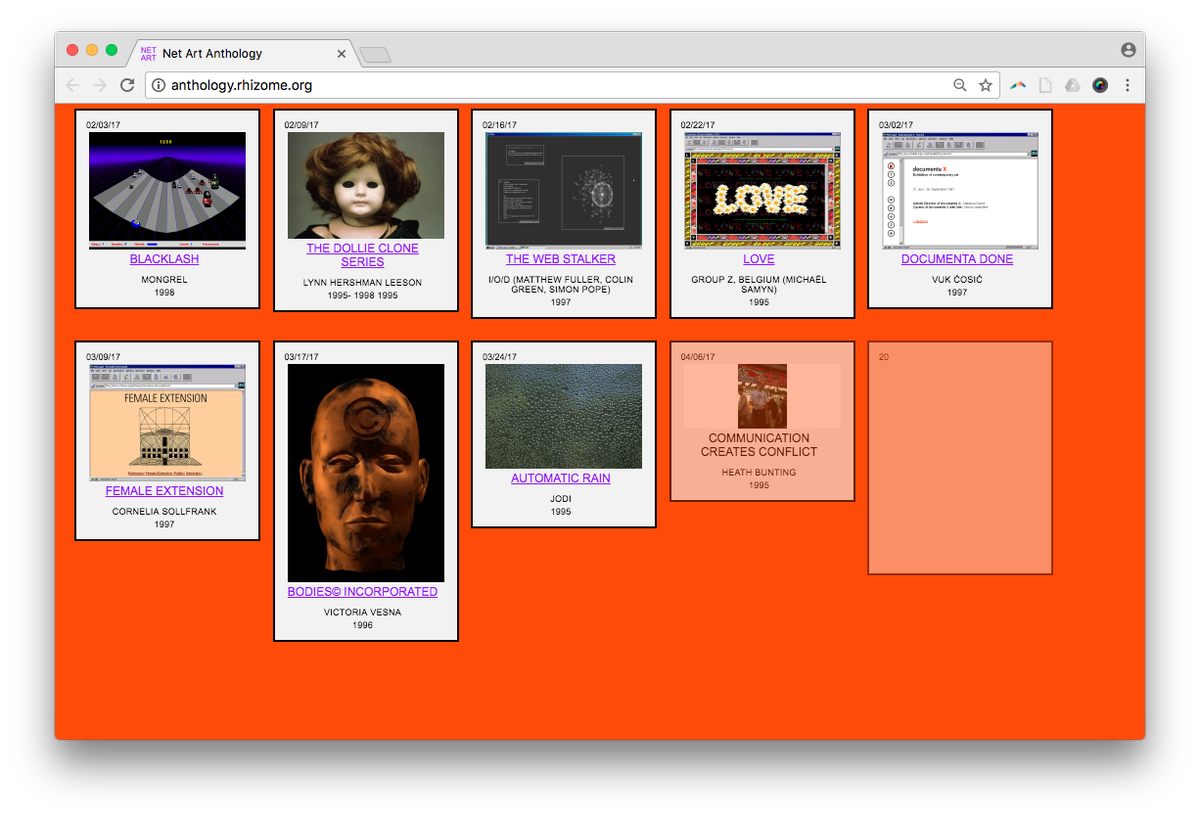Click the page document extension icon

click(1045, 85)
